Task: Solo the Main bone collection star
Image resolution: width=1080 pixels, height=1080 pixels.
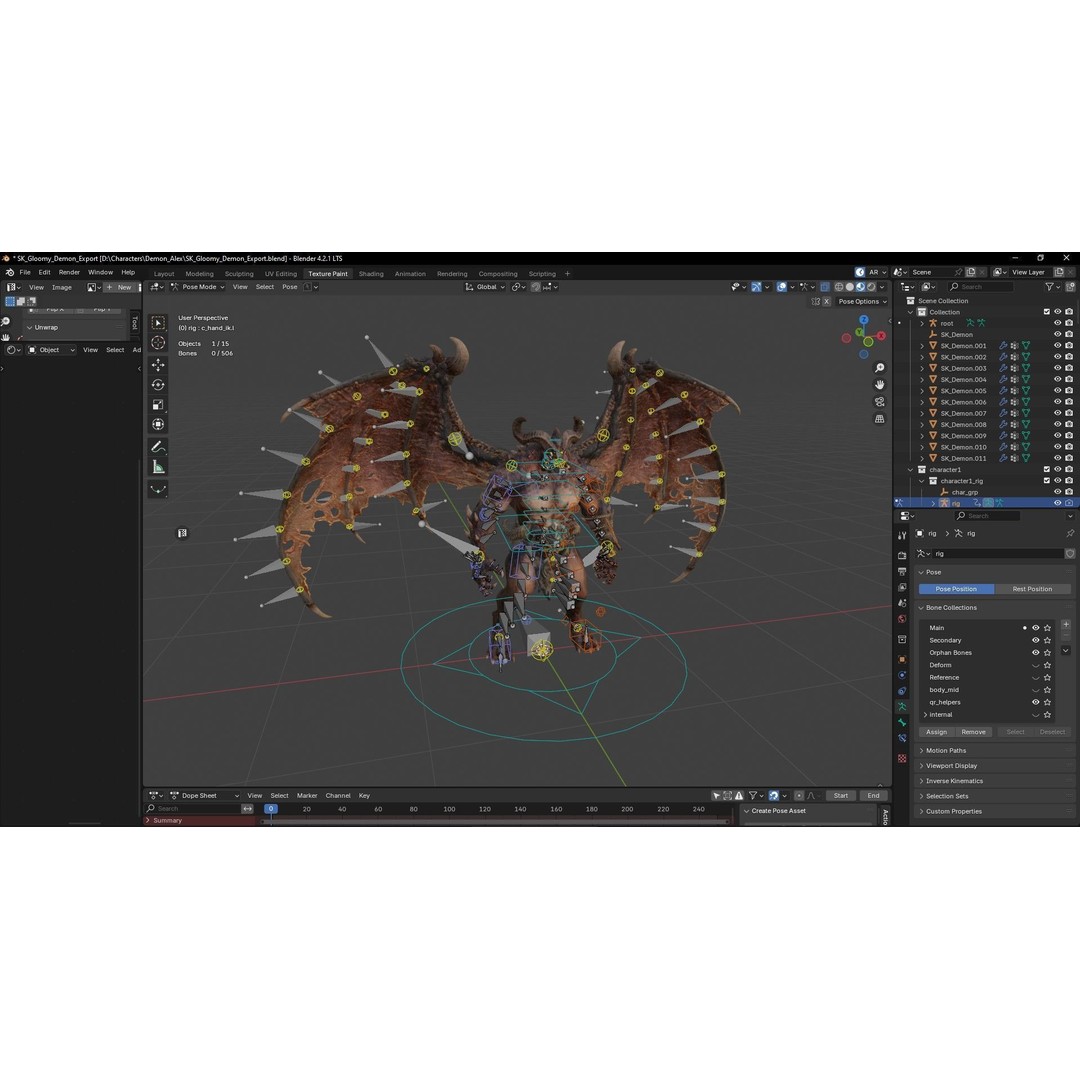Action: (1048, 627)
